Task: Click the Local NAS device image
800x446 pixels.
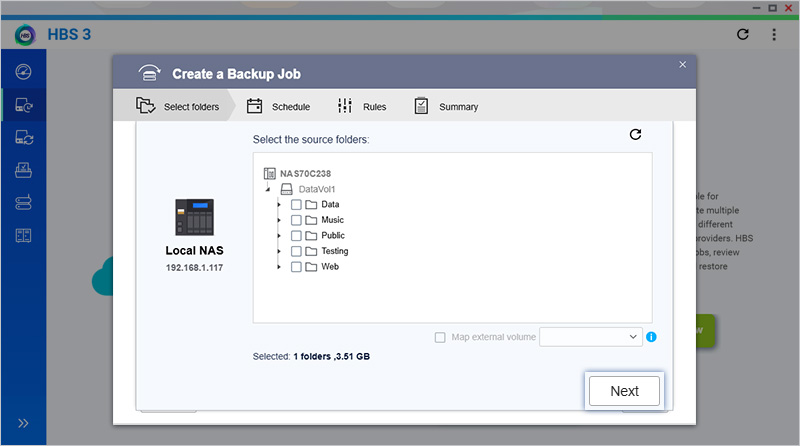Action: tap(194, 217)
